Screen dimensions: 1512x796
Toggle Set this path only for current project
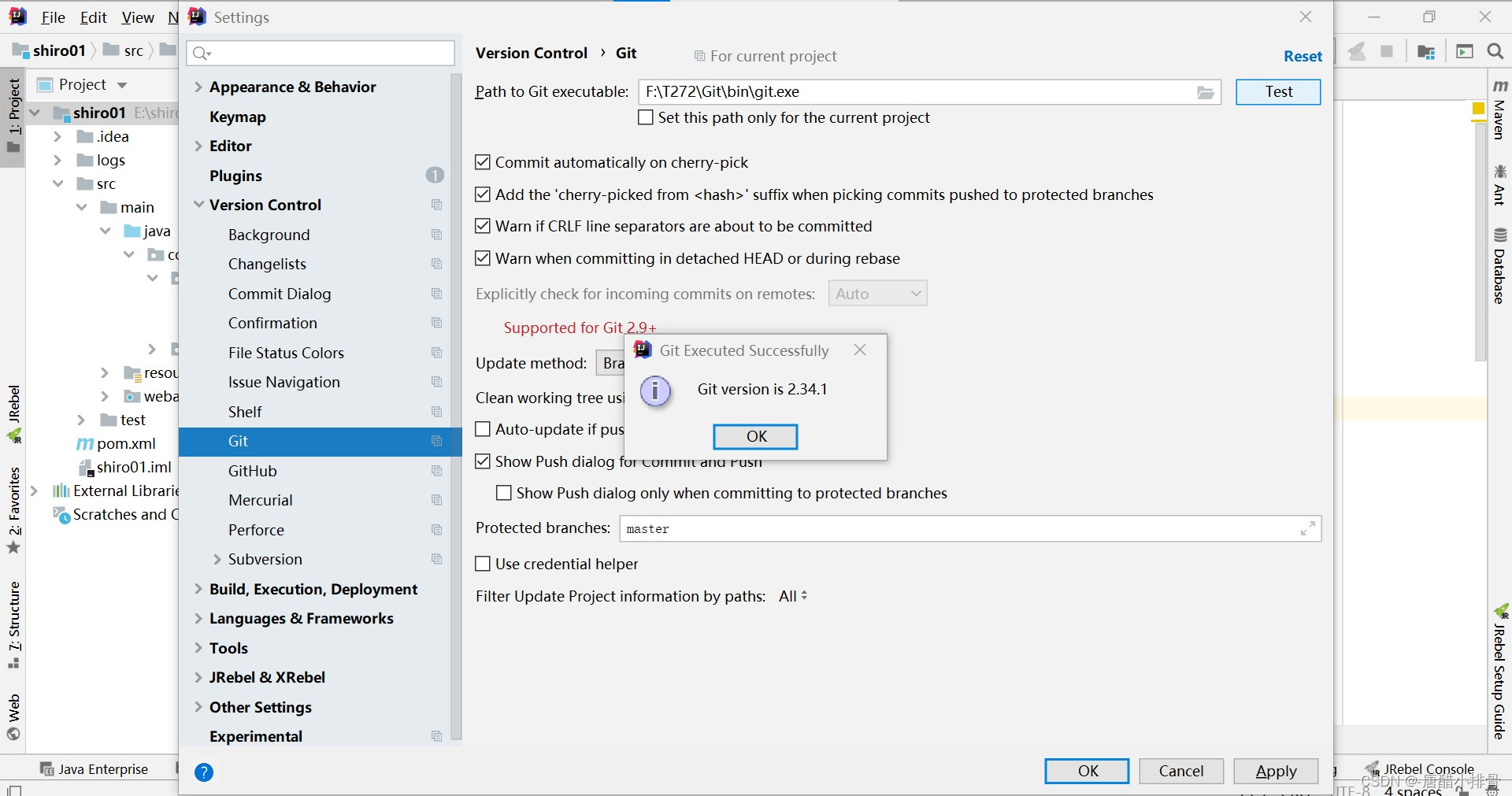(646, 117)
